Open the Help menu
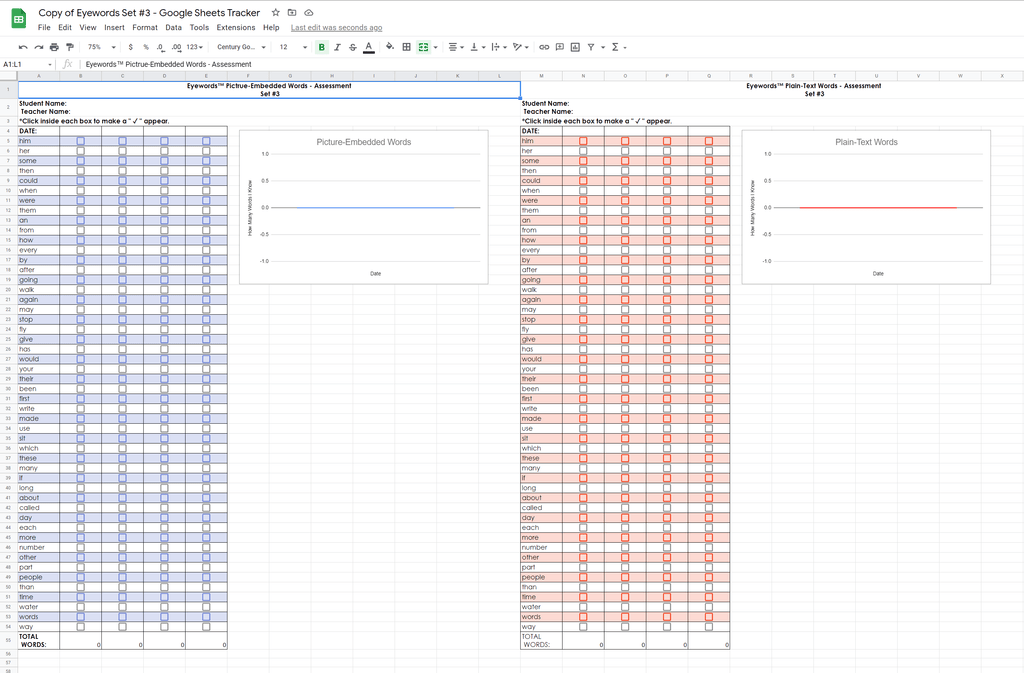This screenshot has width=1024, height=673. pyautogui.click(x=271, y=27)
